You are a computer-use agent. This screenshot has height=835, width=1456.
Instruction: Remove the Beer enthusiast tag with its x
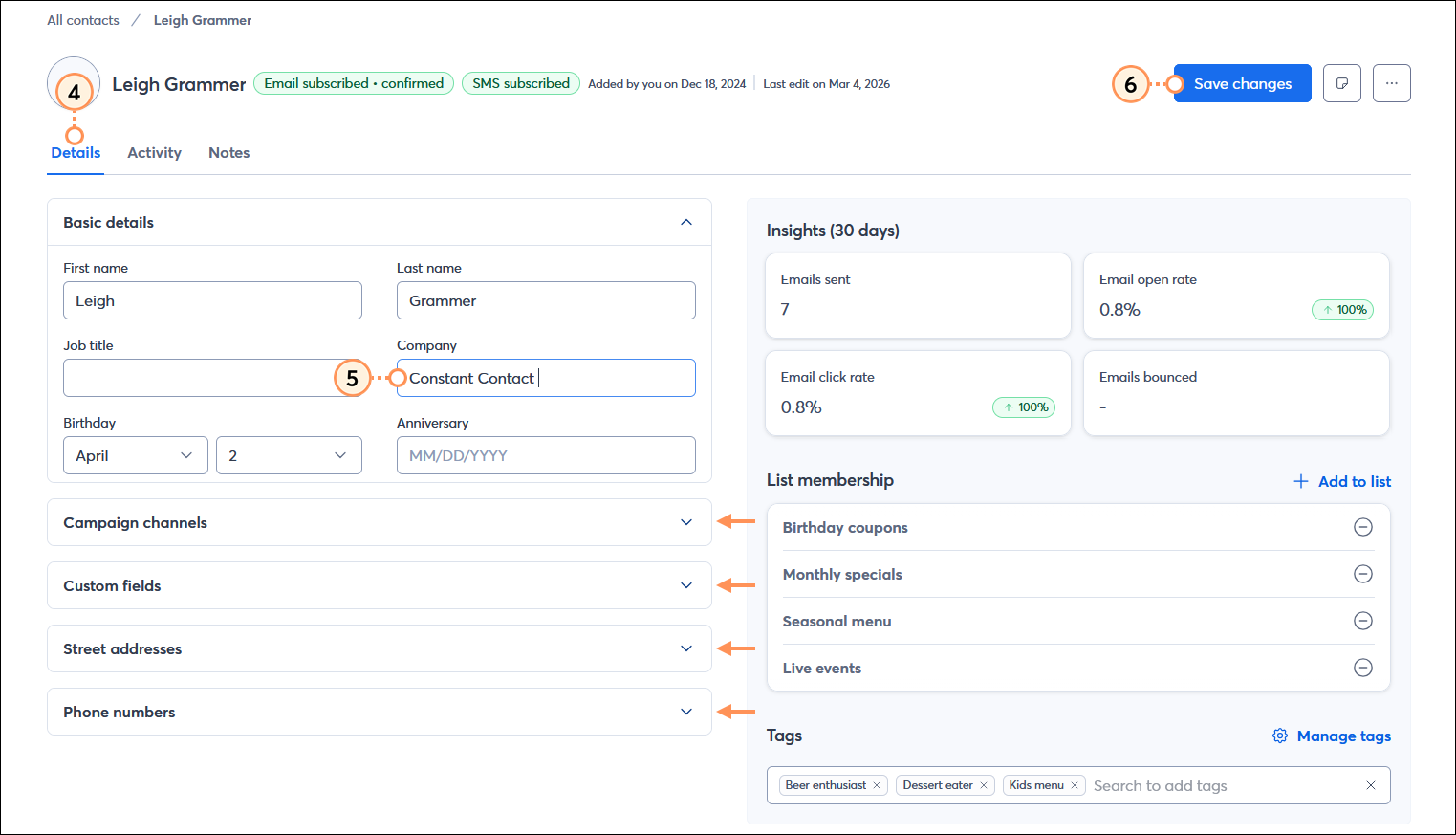pyautogui.click(x=876, y=784)
